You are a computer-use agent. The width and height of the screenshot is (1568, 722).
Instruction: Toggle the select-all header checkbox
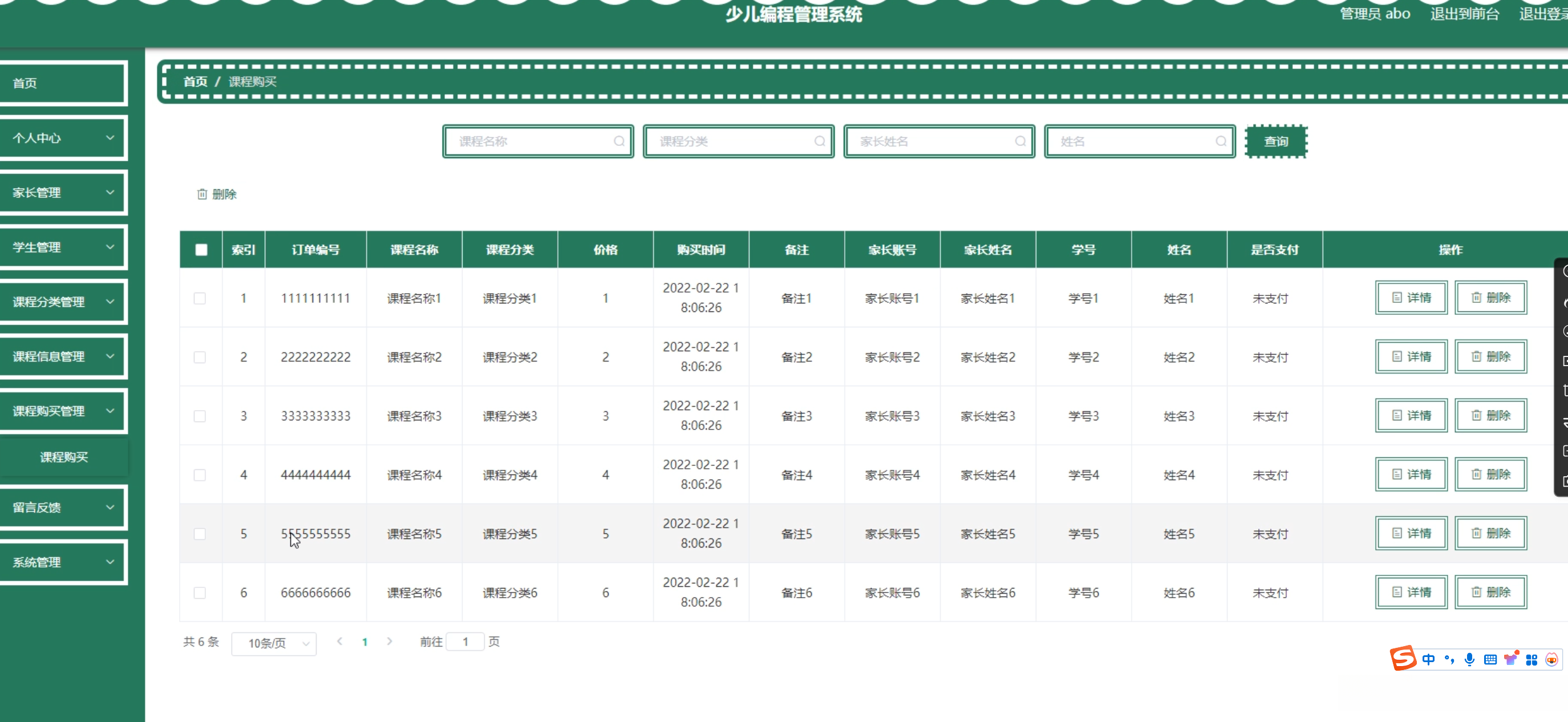pyautogui.click(x=201, y=250)
